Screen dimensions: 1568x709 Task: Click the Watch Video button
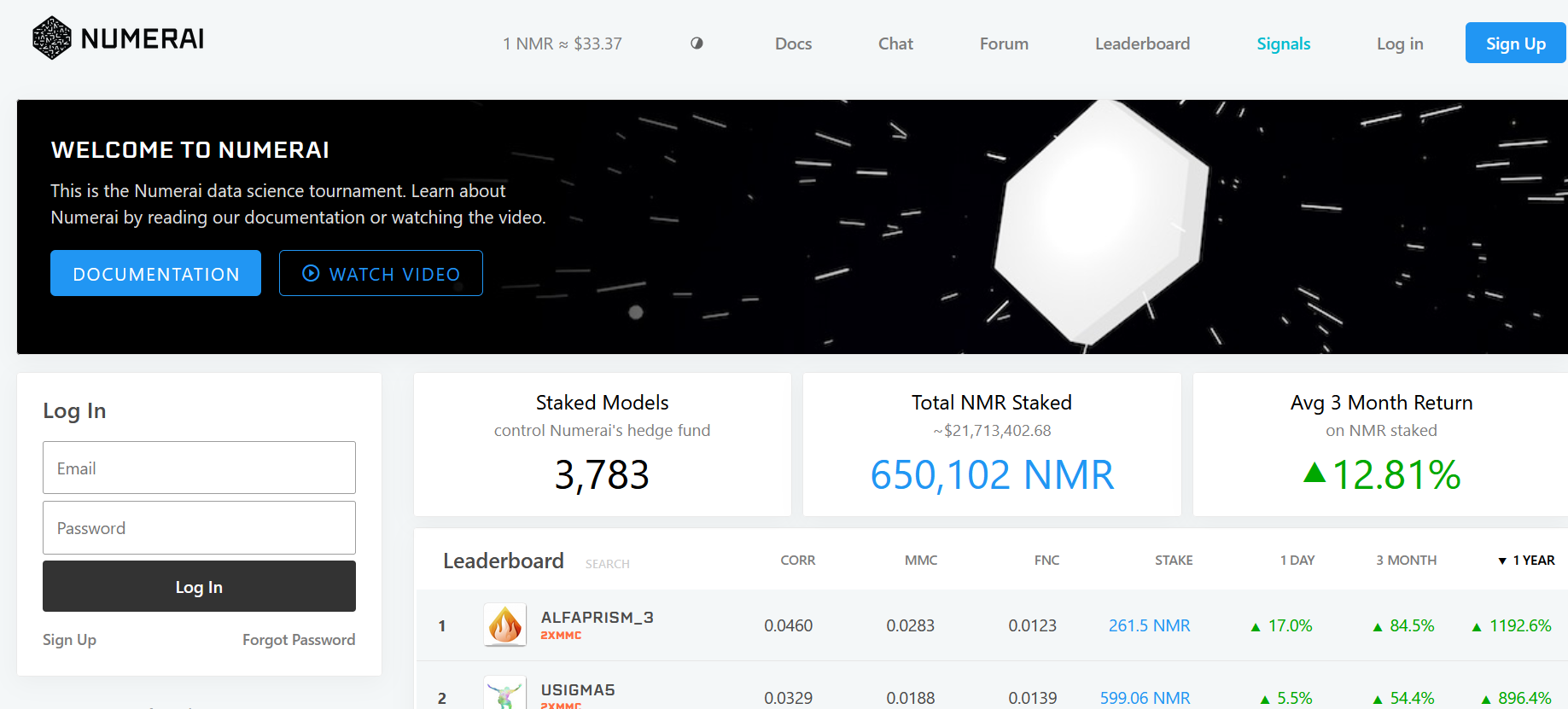tap(381, 273)
